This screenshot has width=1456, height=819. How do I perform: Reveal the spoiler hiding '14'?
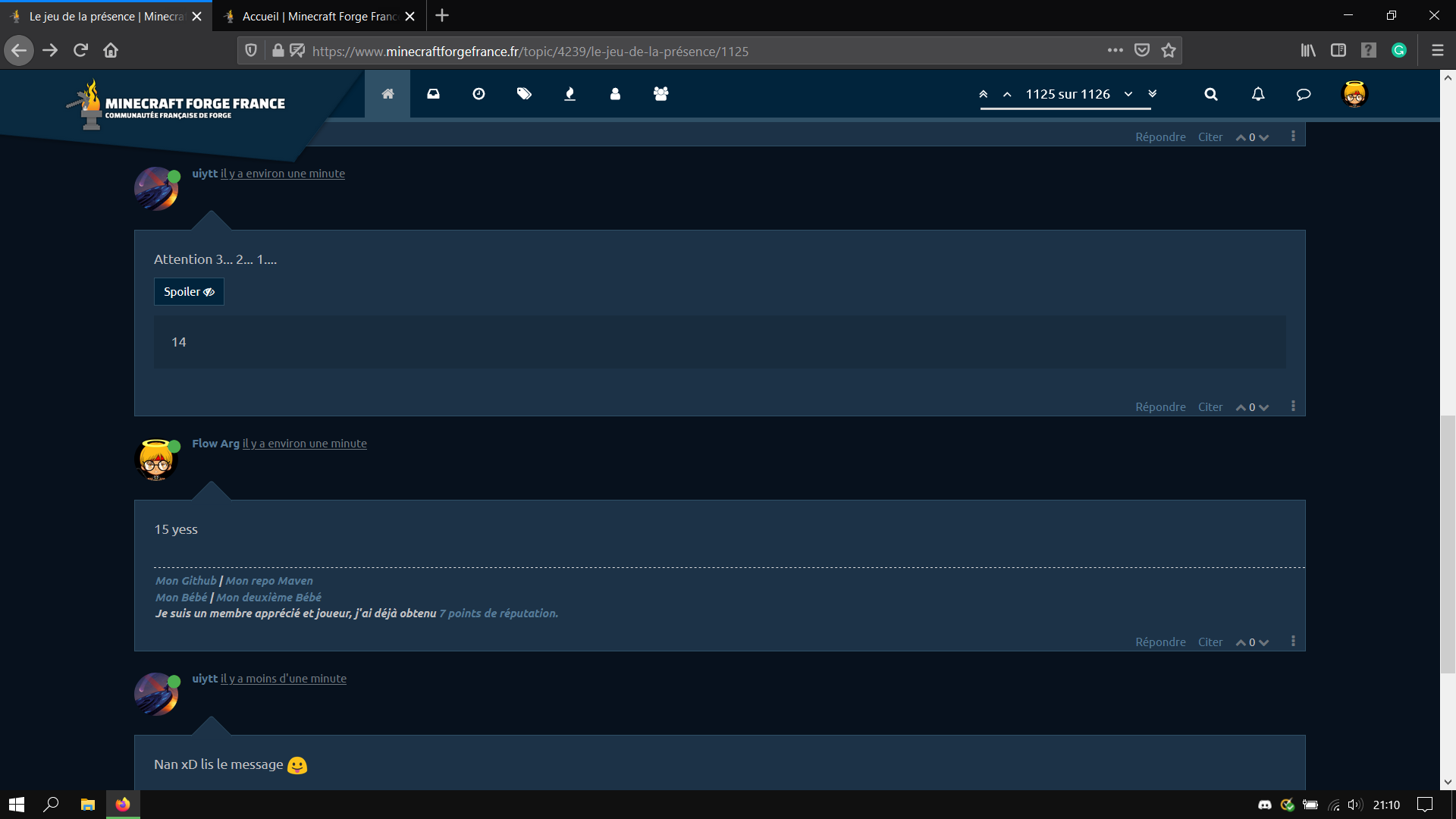point(188,291)
